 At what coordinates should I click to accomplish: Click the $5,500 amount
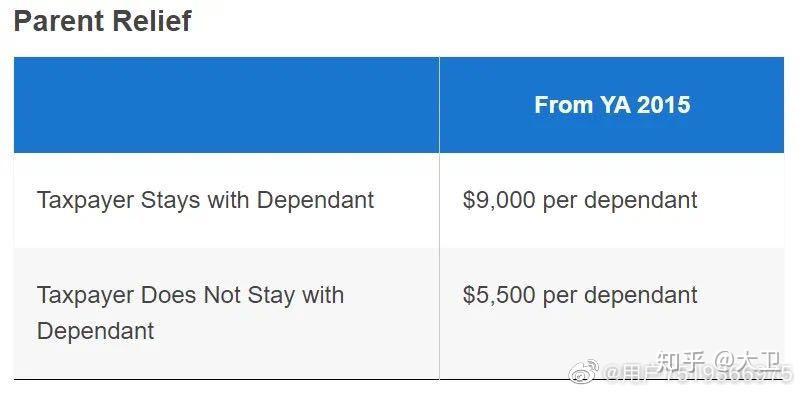pos(499,295)
